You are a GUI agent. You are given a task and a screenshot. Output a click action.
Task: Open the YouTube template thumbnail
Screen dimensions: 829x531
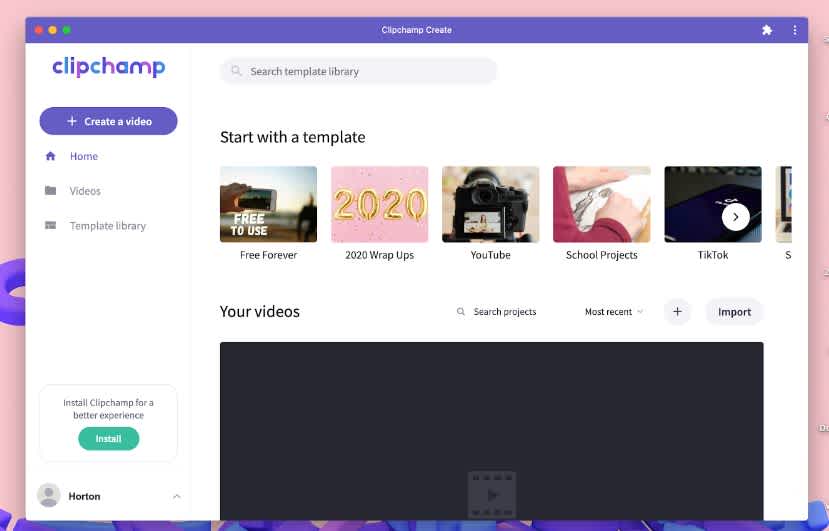[491, 204]
